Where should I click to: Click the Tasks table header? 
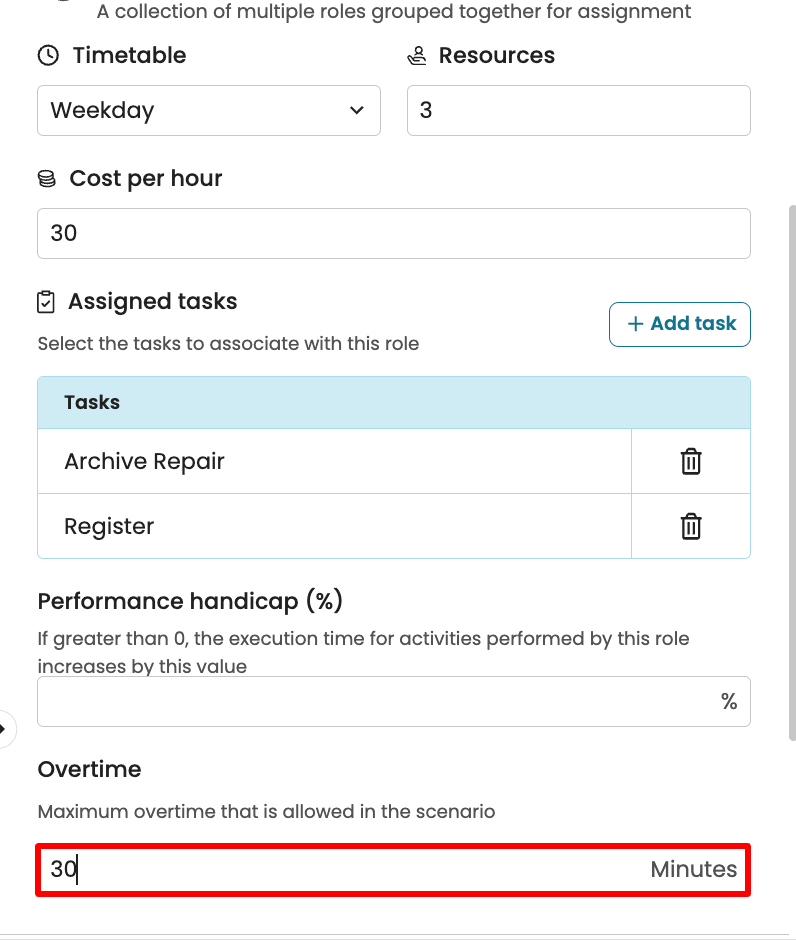point(393,403)
